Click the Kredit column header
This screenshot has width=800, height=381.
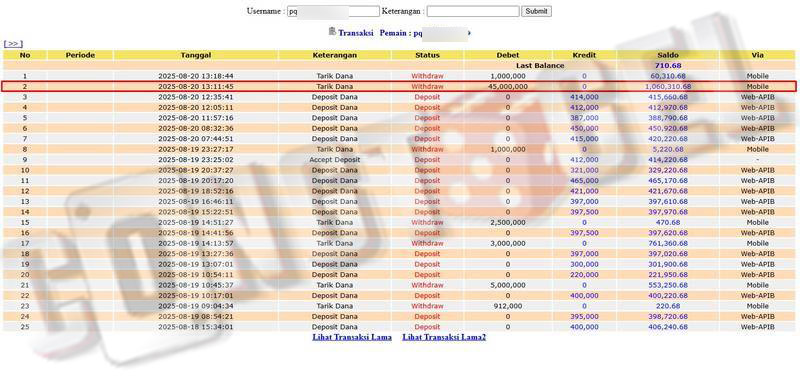[x=584, y=55]
